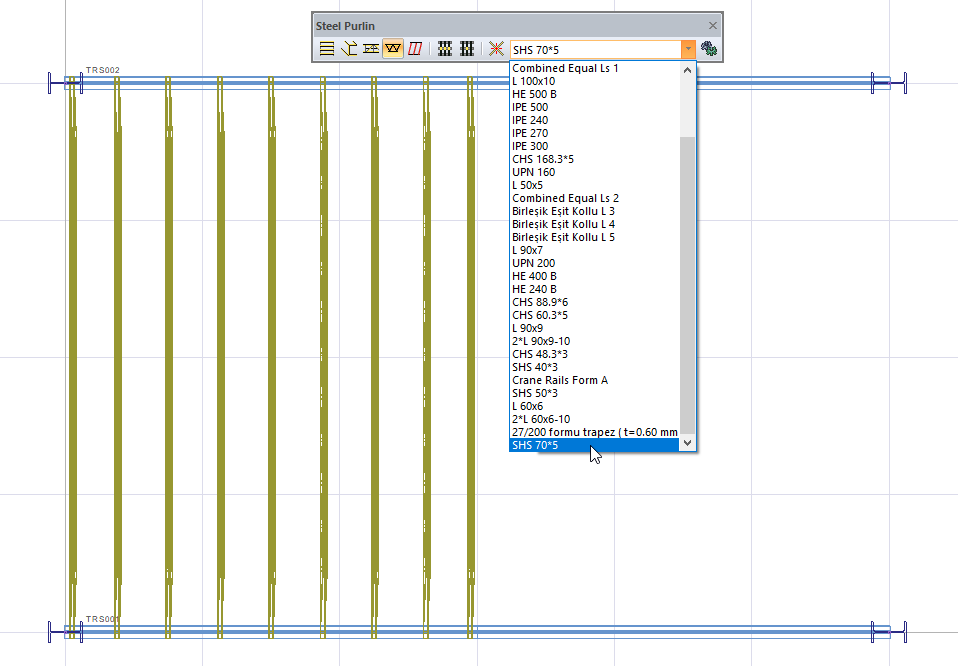Click the first dense grid pattern icon
The height and width of the screenshot is (666, 958).
[444, 47]
